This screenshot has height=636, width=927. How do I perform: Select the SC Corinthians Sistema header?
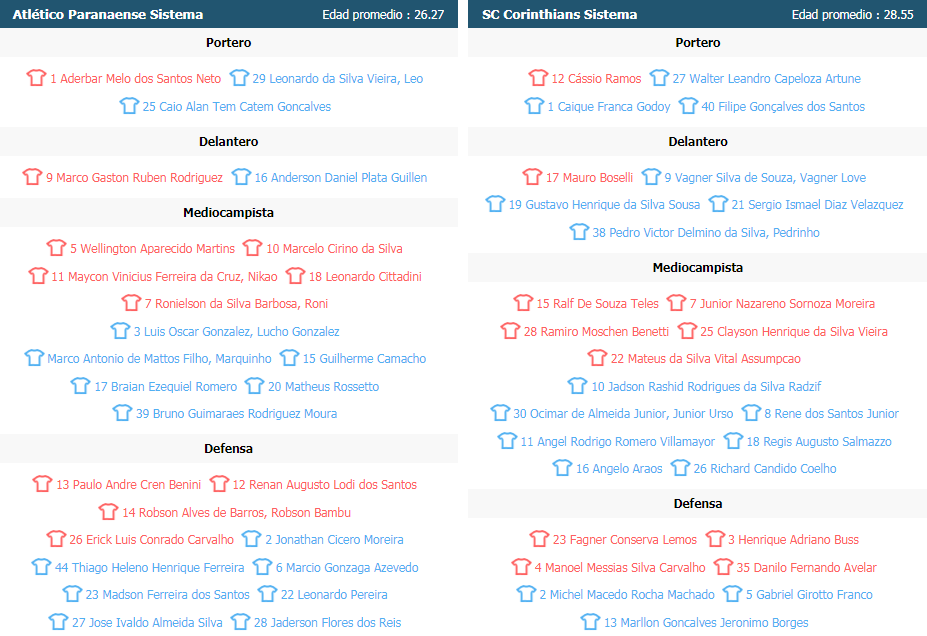click(x=559, y=14)
